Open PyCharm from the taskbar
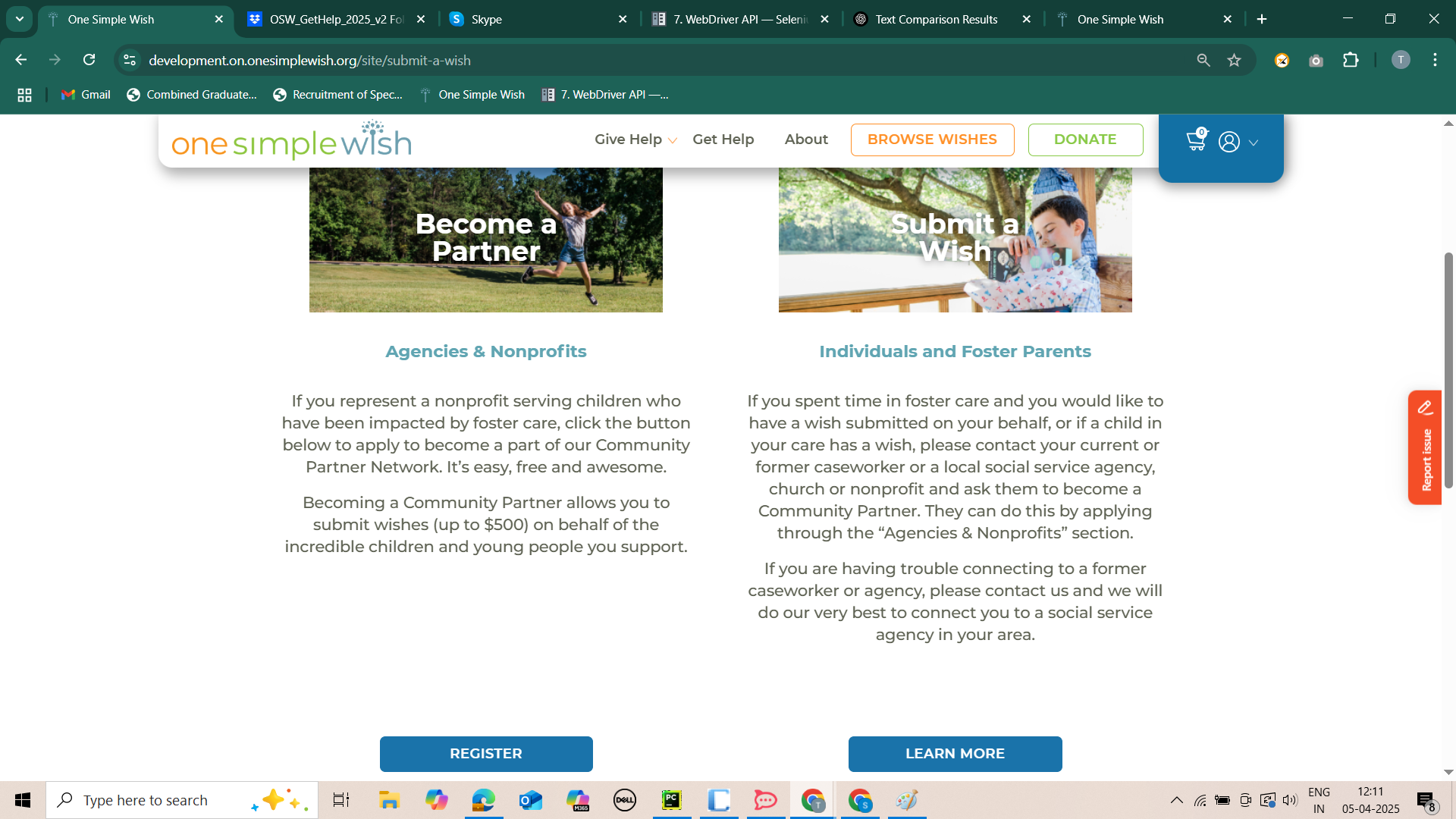1456x819 pixels. pyautogui.click(x=672, y=800)
